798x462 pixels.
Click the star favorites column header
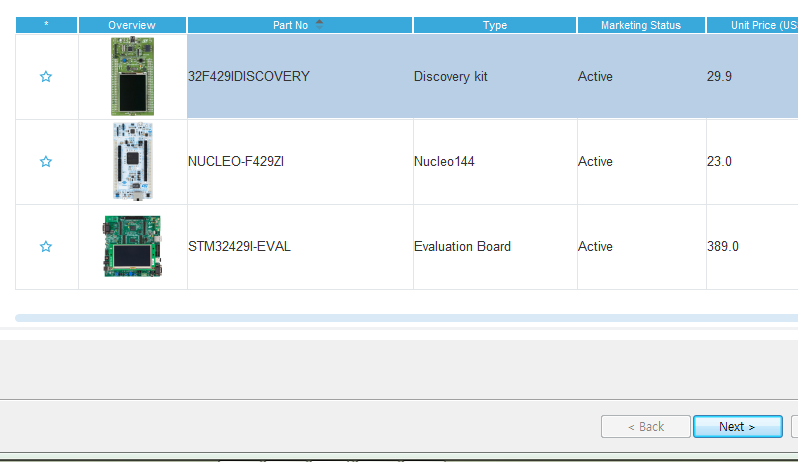click(x=46, y=25)
